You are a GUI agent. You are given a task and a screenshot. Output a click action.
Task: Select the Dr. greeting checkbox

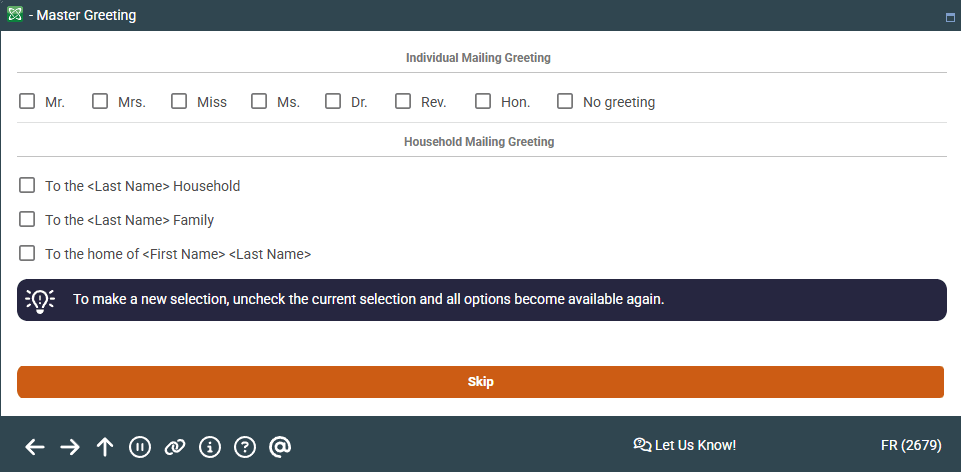(333, 101)
